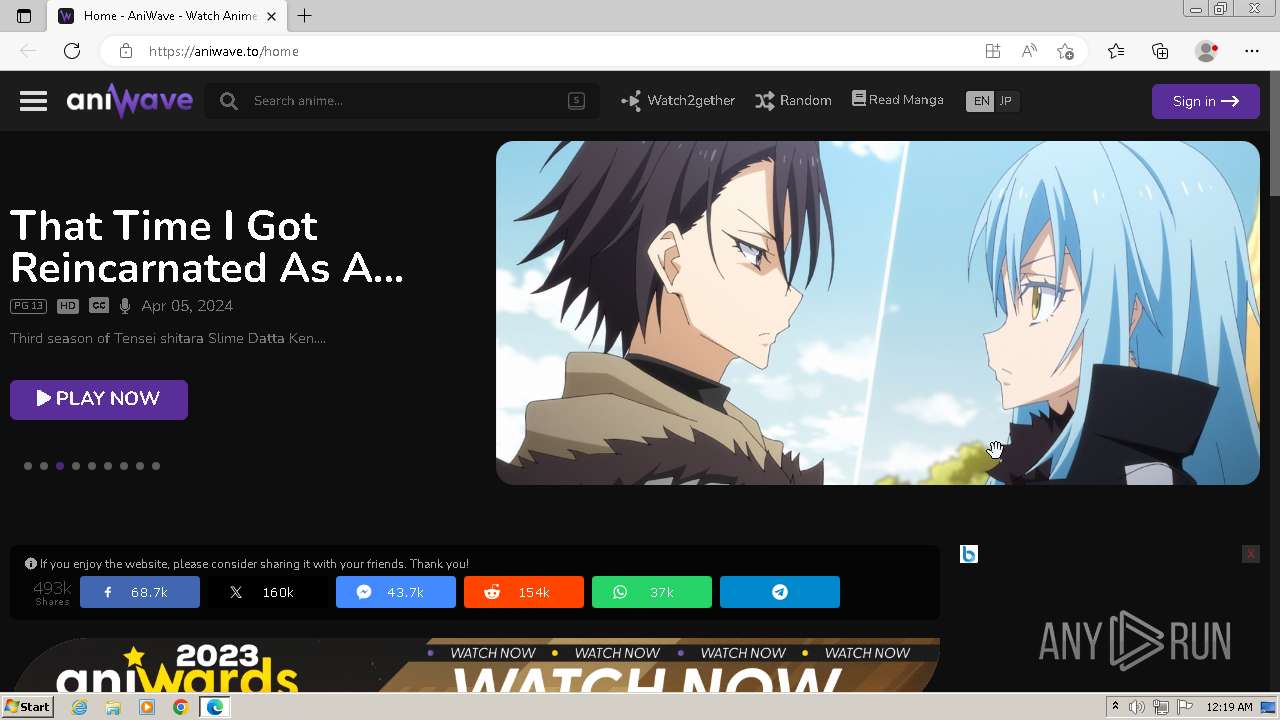Open Internet Explorer from taskbar
Image resolution: width=1280 pixels, height=720 pixels.
tap(80, 707)
